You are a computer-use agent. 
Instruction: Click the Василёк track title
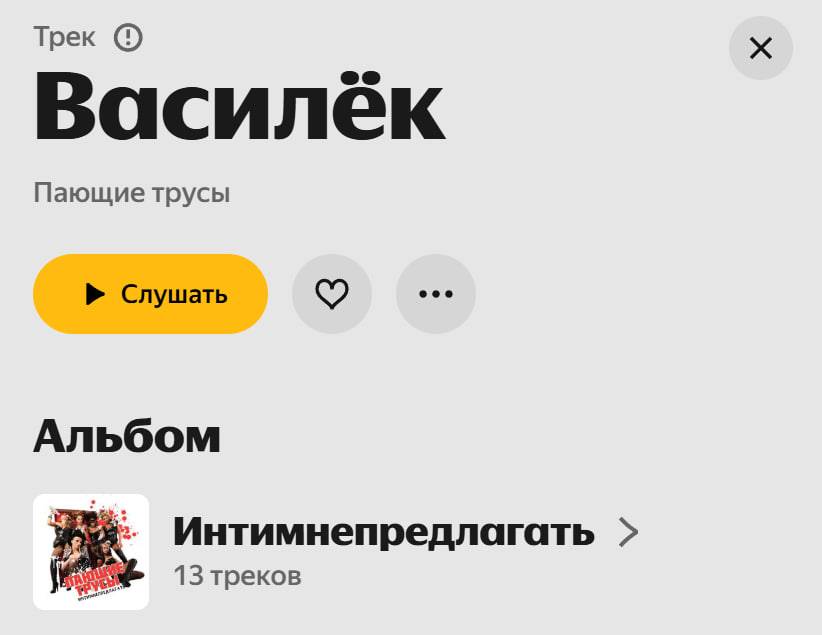coord(239,107)
